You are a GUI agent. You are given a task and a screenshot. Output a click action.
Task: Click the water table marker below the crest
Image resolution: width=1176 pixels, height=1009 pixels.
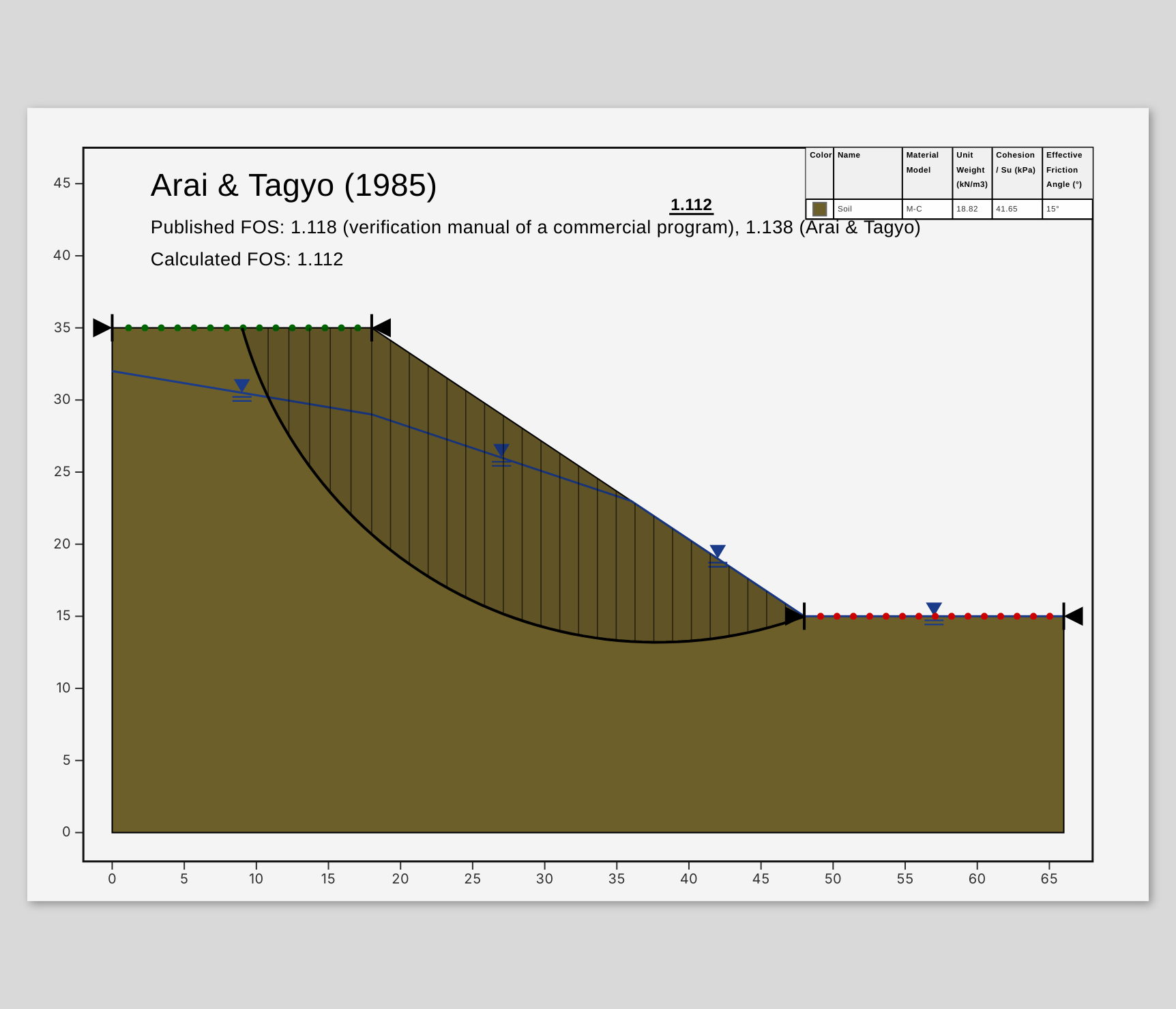point(242,390)
